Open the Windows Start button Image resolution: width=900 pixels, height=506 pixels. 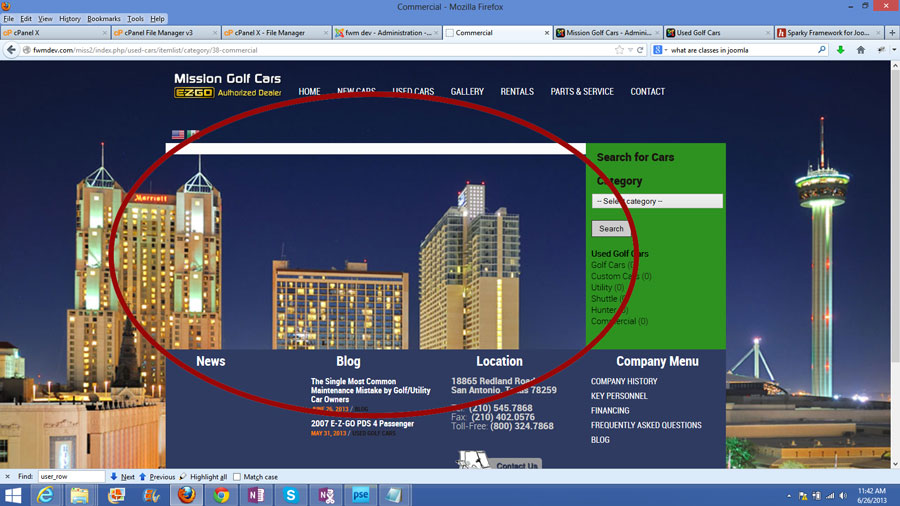[13, 495]
